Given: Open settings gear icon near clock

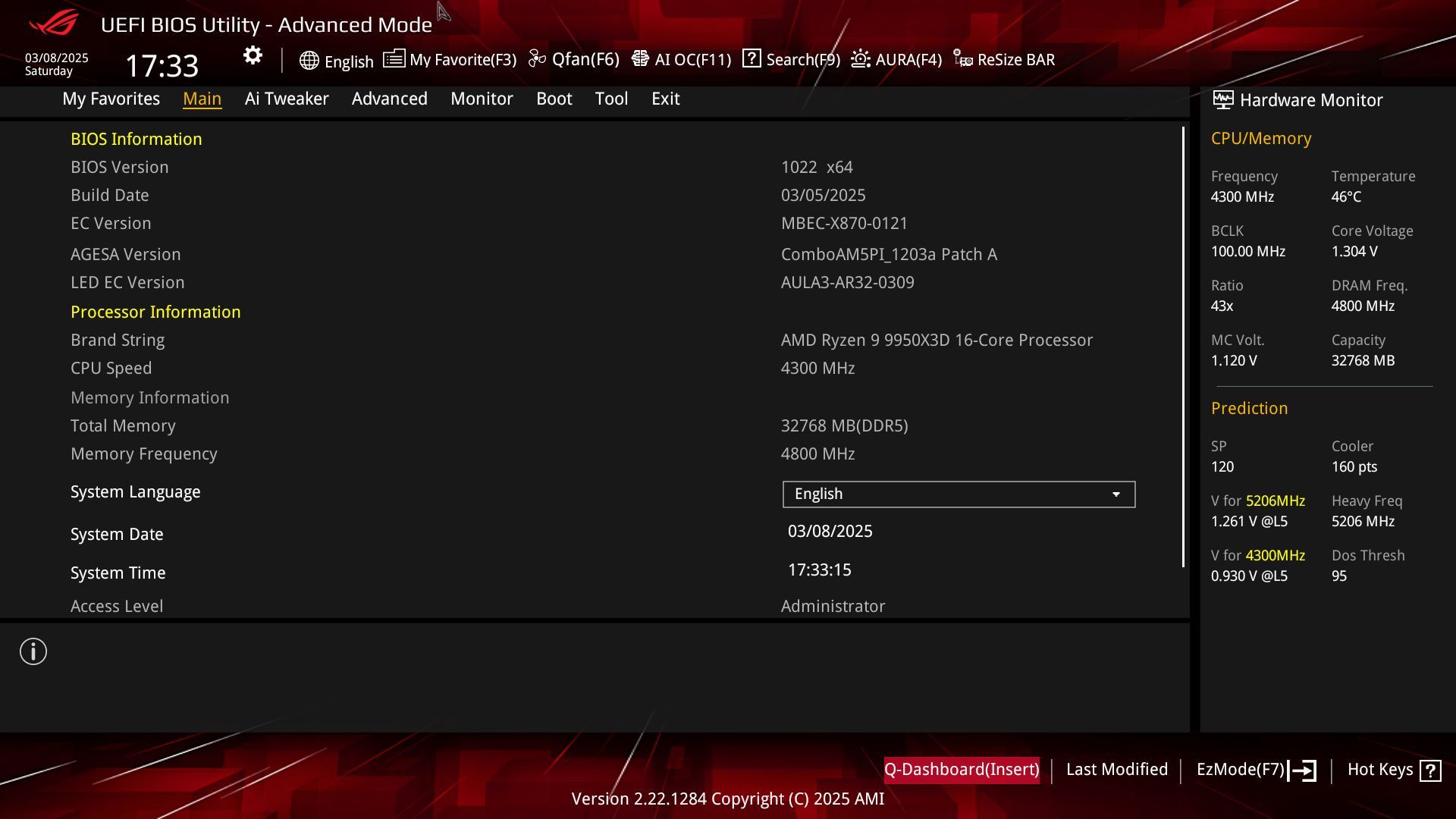Looking at the screenshot, I should click(253, 55).
